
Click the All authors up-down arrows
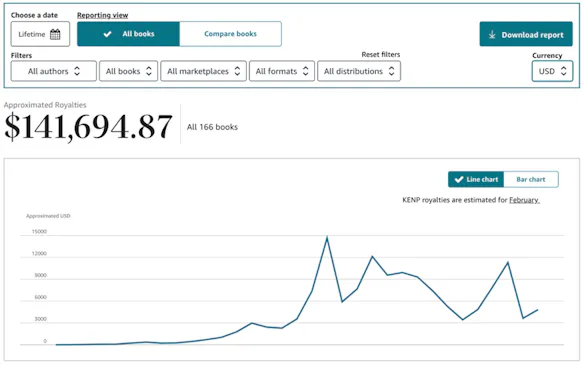point(77,71)
